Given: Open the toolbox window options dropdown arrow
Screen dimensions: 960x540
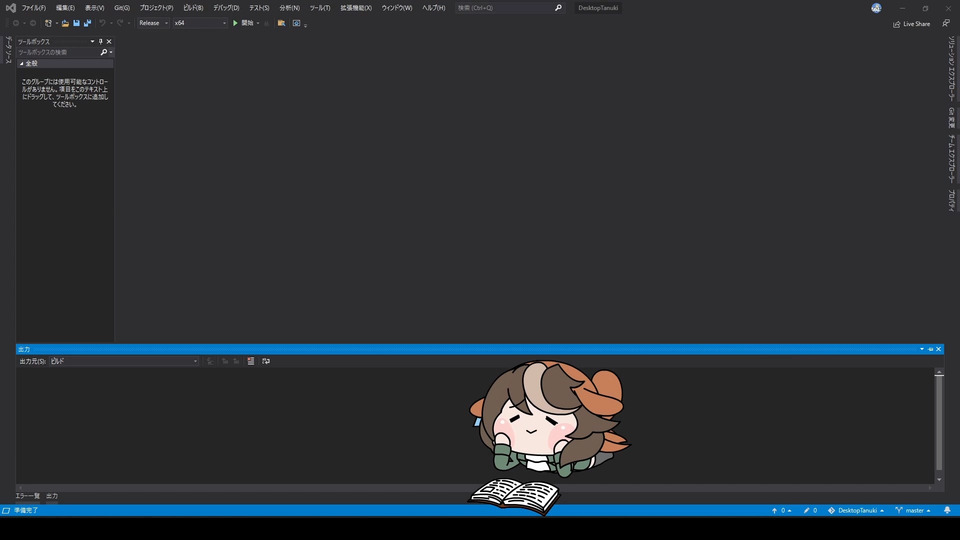Looking at the screenshot, I should point(92,42).
